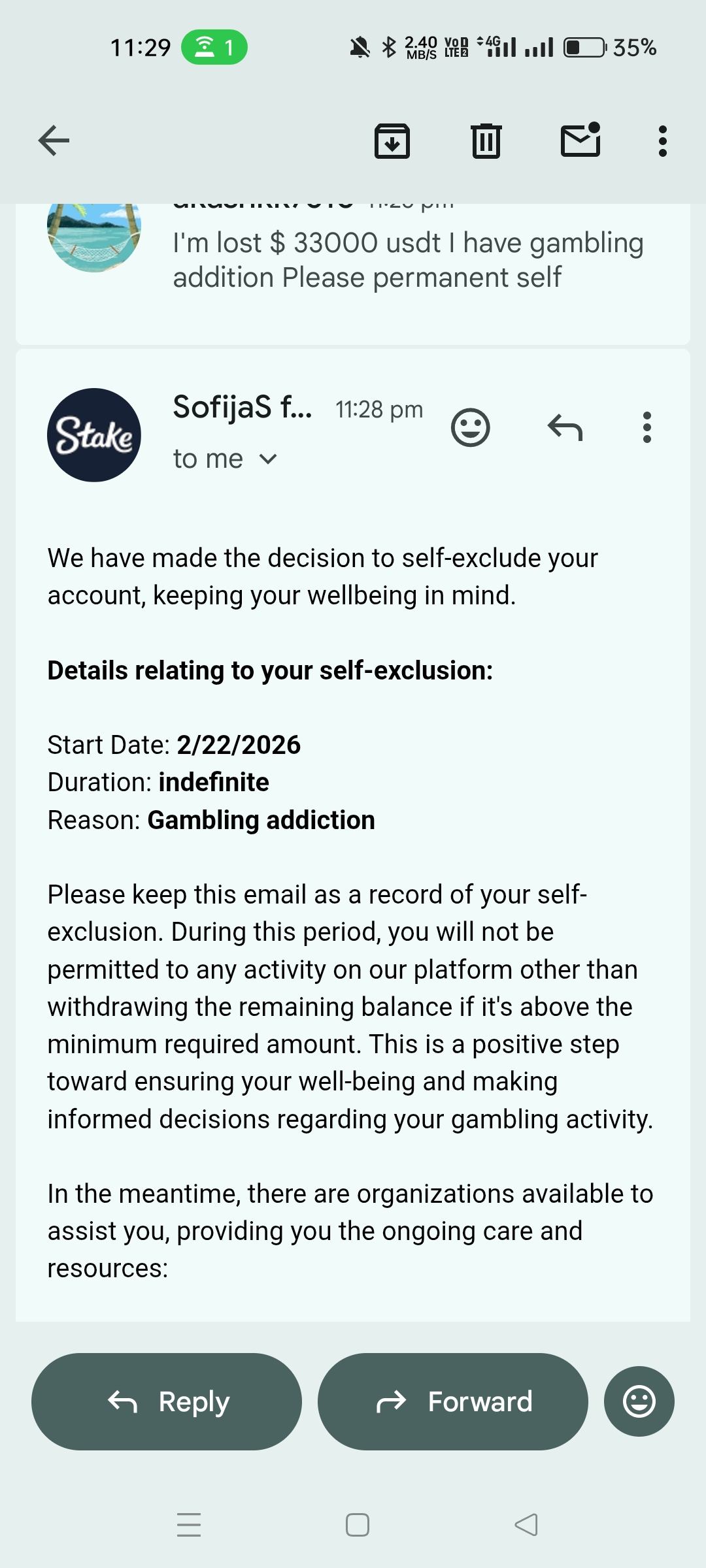Viewport: 706px width, 1568px height.
Task: Add emoji reaction to SofijaS message
Action: click(470, 428)
